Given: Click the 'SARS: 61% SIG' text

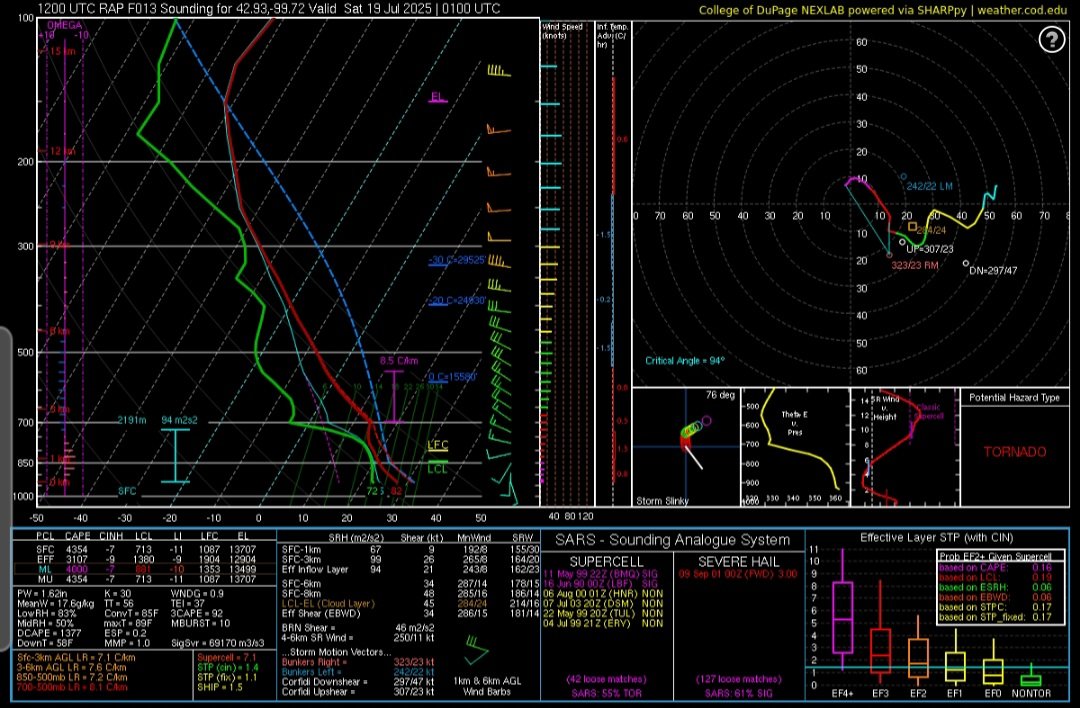Looking at the screenshot, I should [739, 694].
